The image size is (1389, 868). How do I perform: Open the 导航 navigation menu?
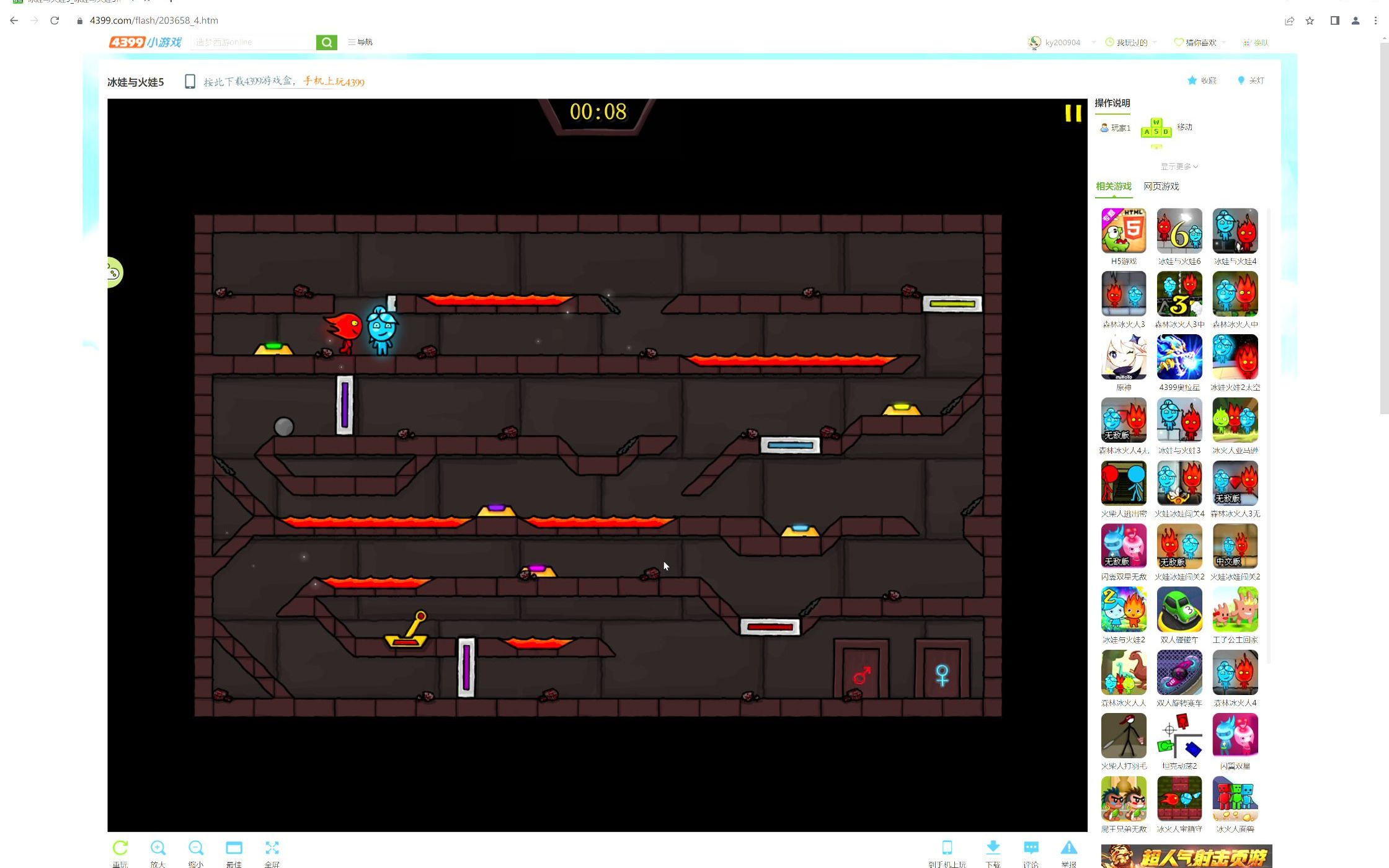coord(360,42)
